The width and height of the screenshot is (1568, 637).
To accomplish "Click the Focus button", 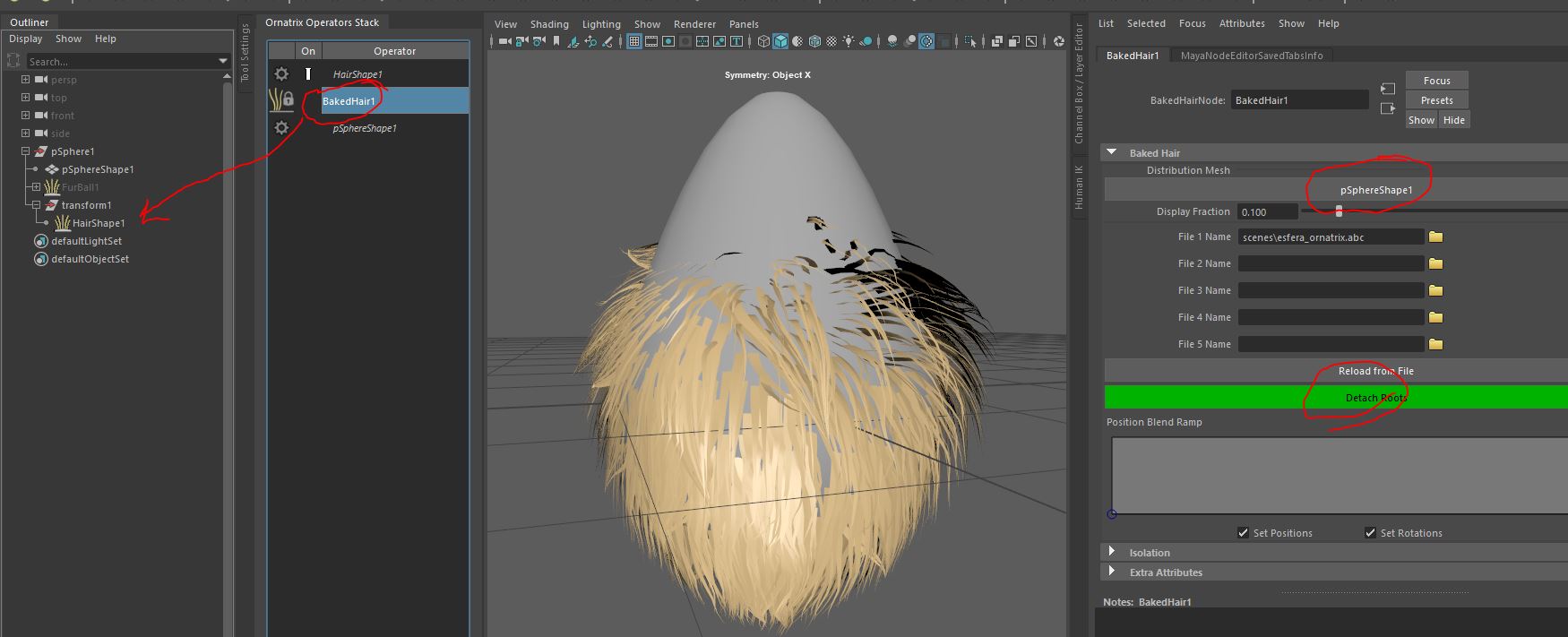I will [1436, 81].
